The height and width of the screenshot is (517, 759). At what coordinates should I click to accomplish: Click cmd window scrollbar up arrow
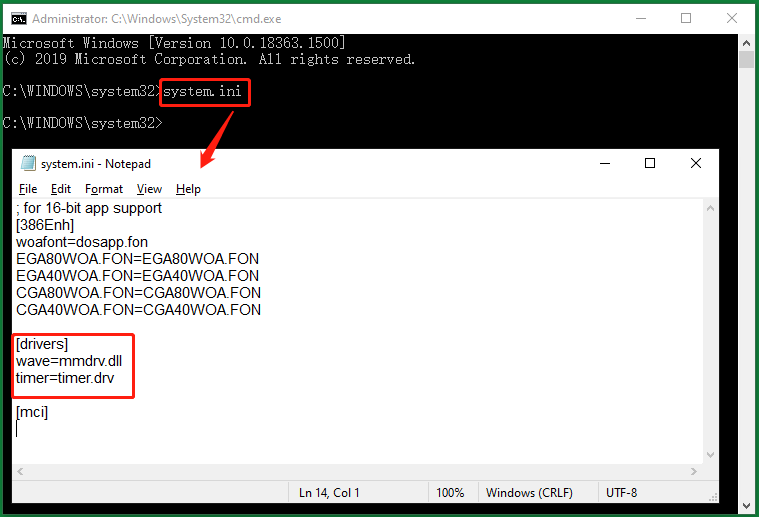(746, 43)
